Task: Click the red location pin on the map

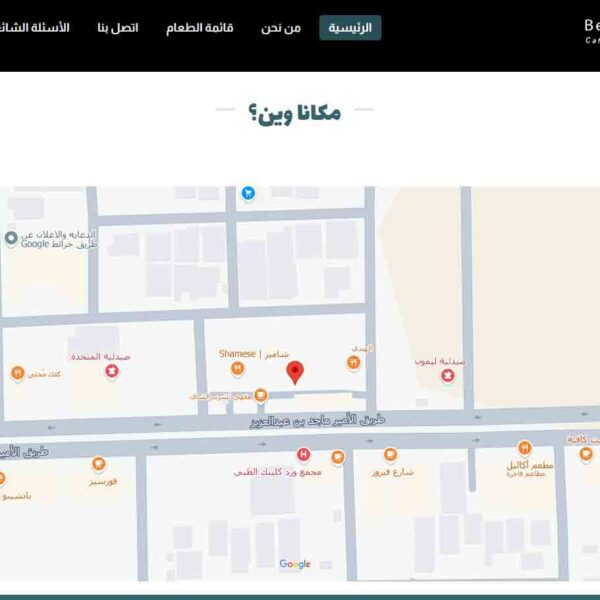Action: 295,372
